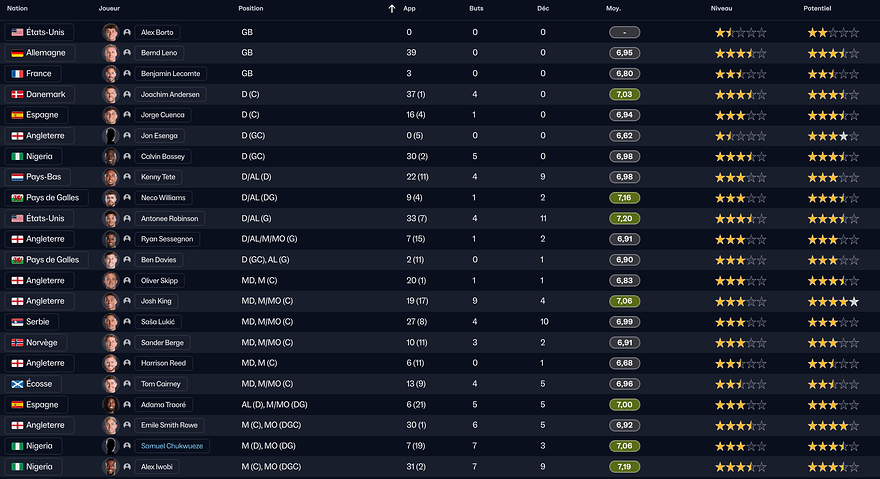
Task: Click the person icon next to Calvin Bassey
Action: point(127,156)
